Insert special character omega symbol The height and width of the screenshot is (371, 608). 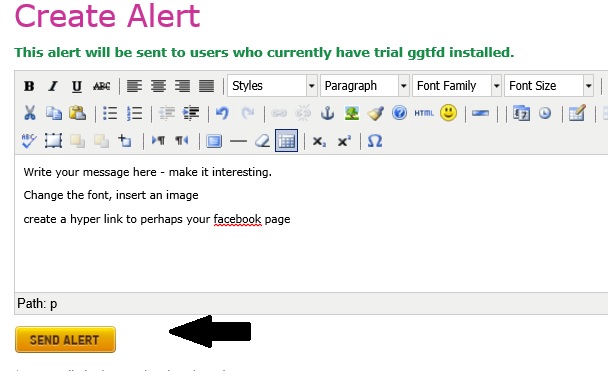point(375,141)
